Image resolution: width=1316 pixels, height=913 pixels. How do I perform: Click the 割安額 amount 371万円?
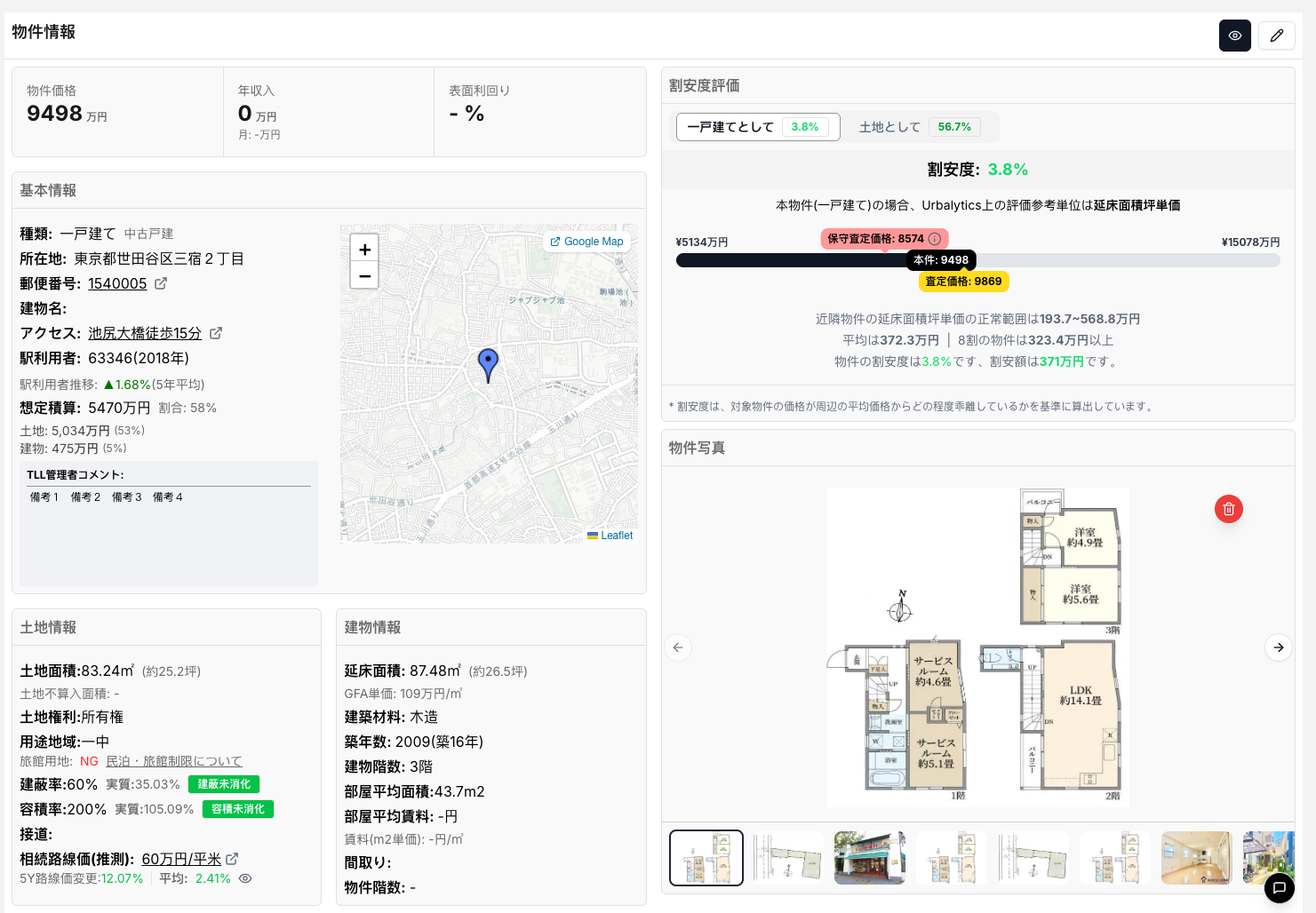tap(1062, 361)
